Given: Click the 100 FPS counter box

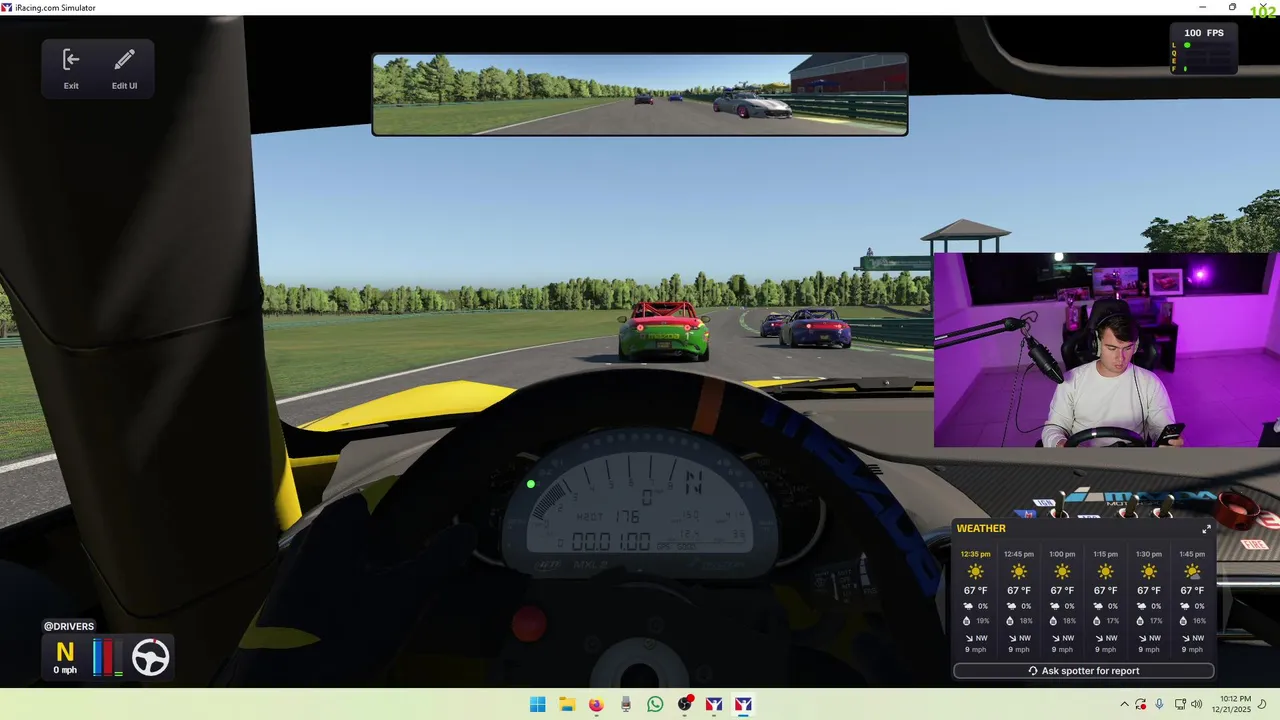Looking at the screenshot, I should [x=1204, y=50].
